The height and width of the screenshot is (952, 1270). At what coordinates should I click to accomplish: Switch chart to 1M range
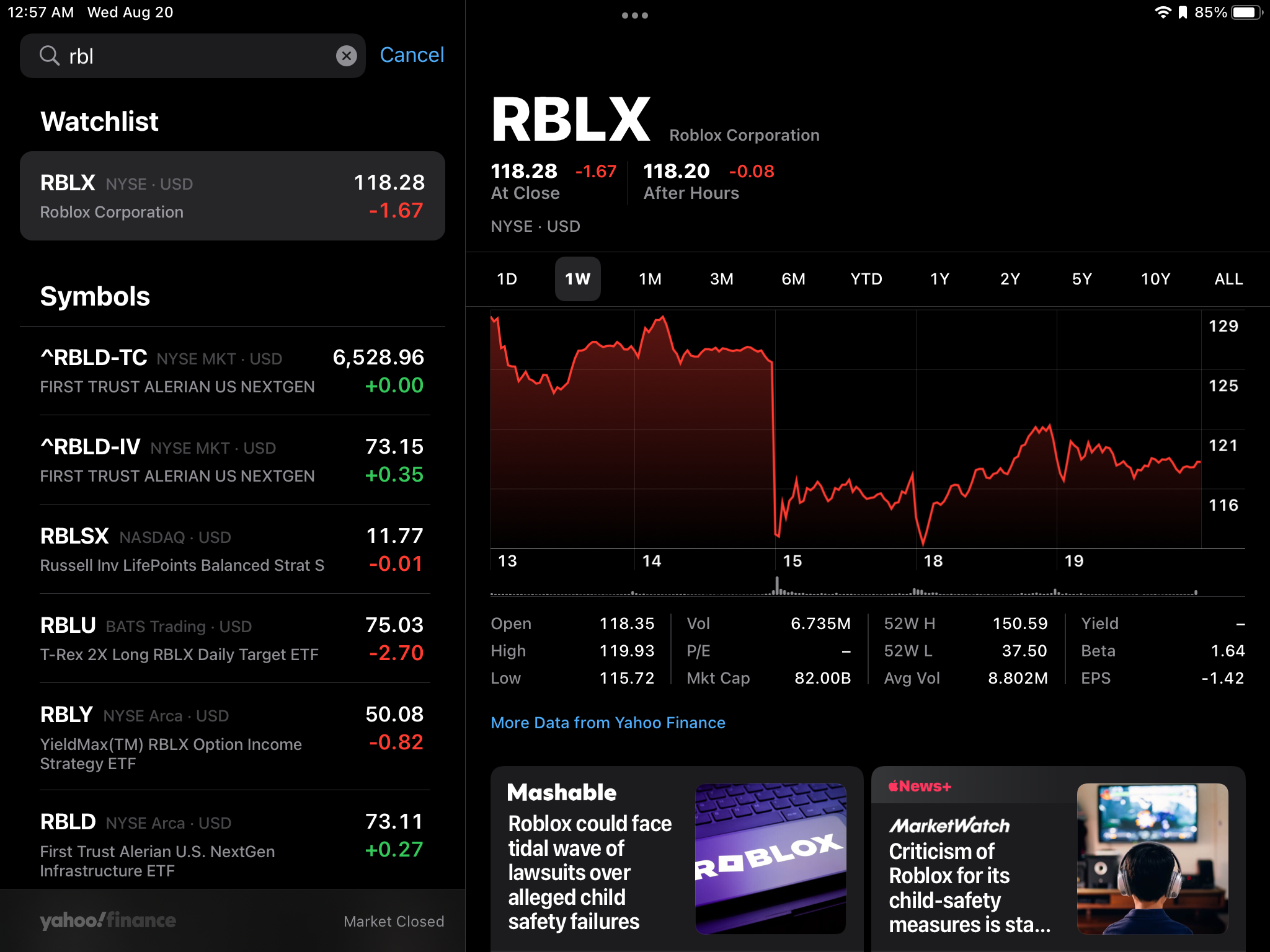tap(650, 279)
